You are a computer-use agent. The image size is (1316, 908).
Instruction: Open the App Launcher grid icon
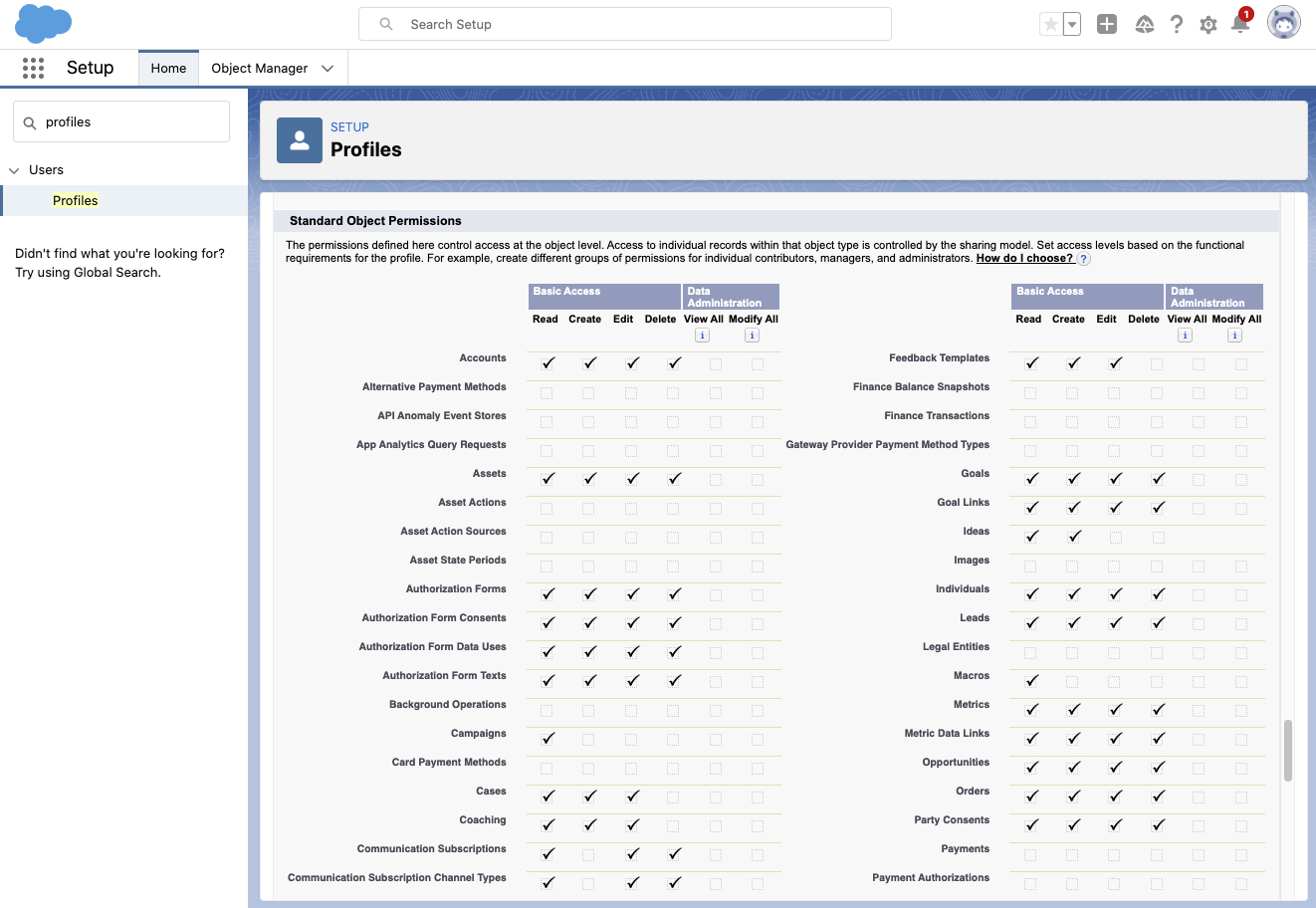pos(33,68)
